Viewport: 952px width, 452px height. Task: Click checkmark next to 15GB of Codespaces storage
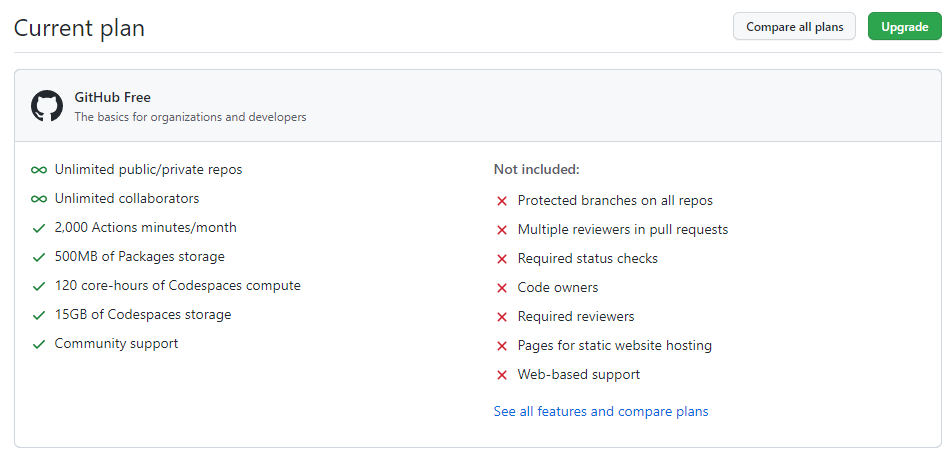39,315
